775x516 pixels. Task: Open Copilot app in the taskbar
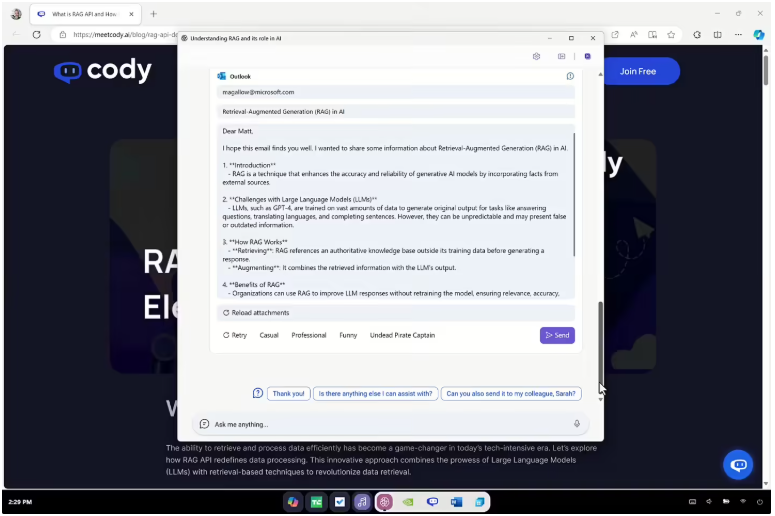[x=293, y=502]
